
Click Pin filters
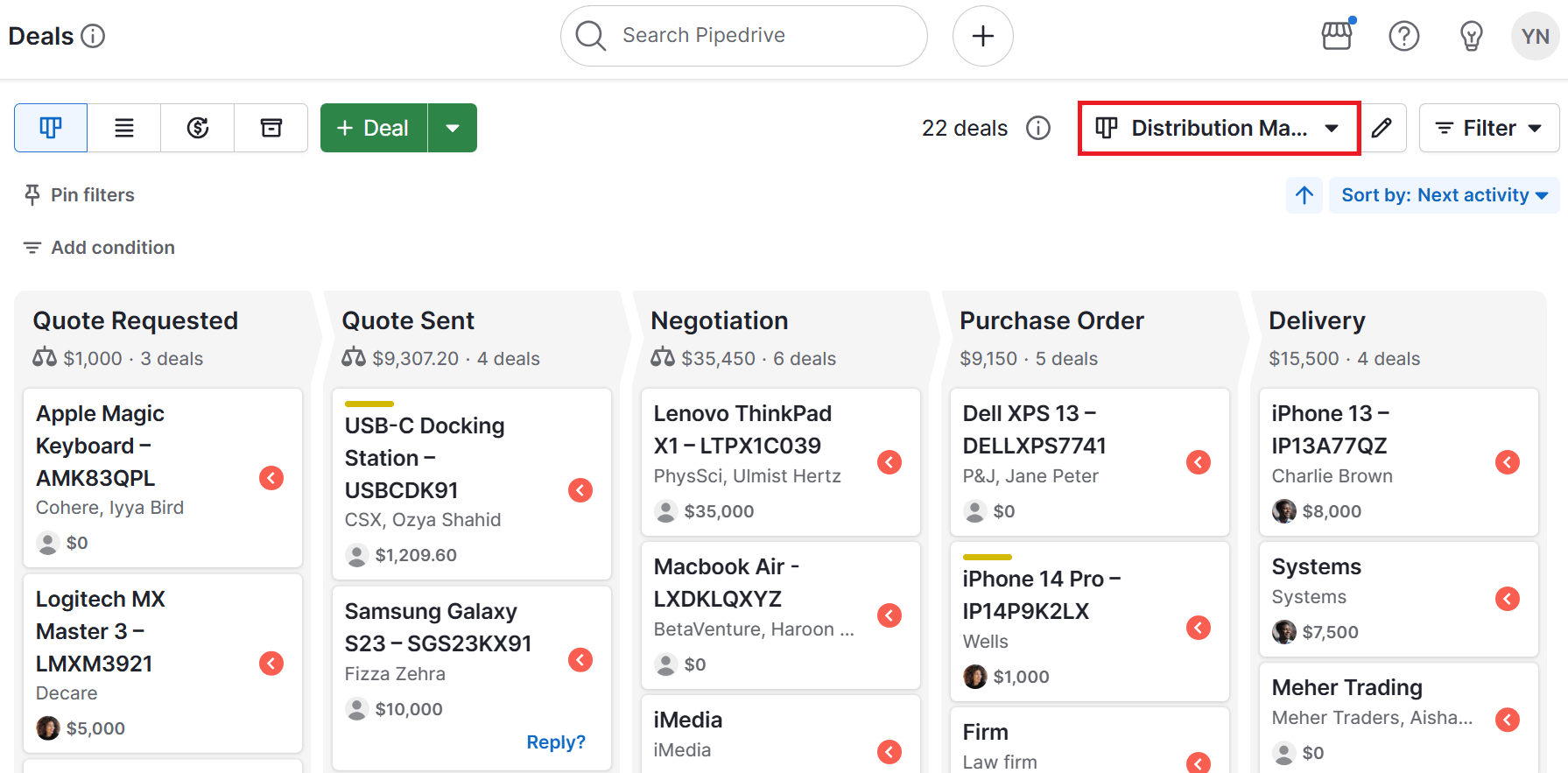tap(80, 195)
